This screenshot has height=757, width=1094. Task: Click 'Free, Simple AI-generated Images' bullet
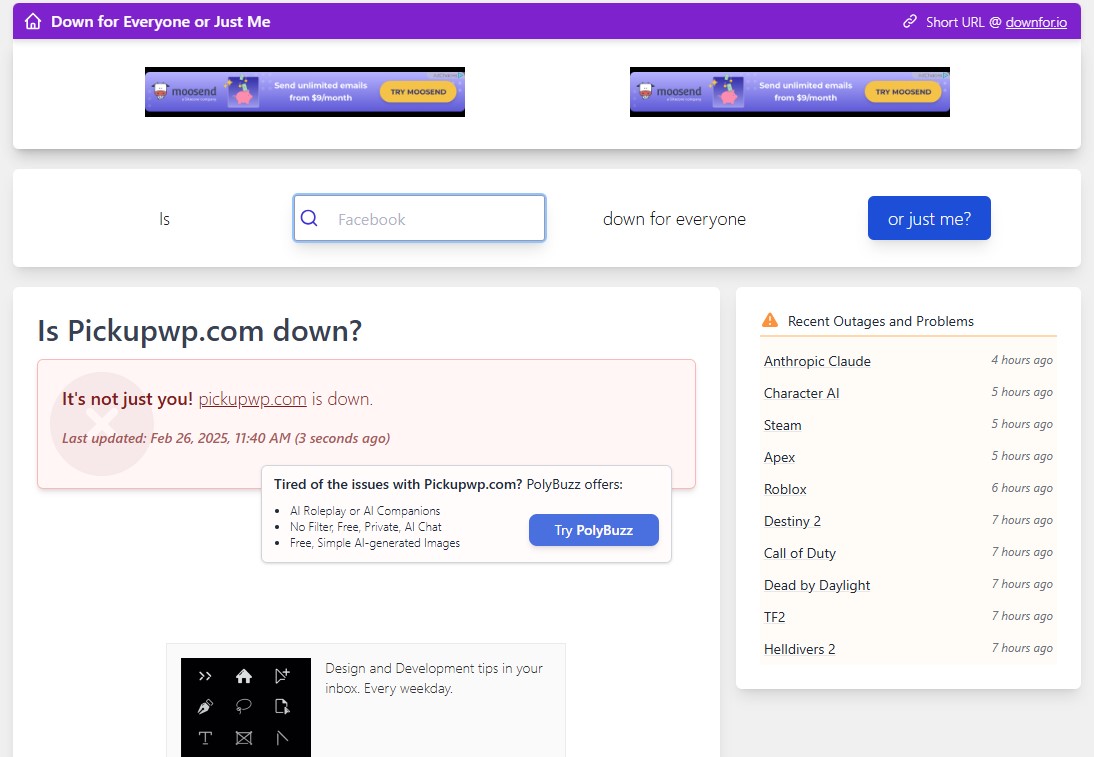tap(375, 543)
